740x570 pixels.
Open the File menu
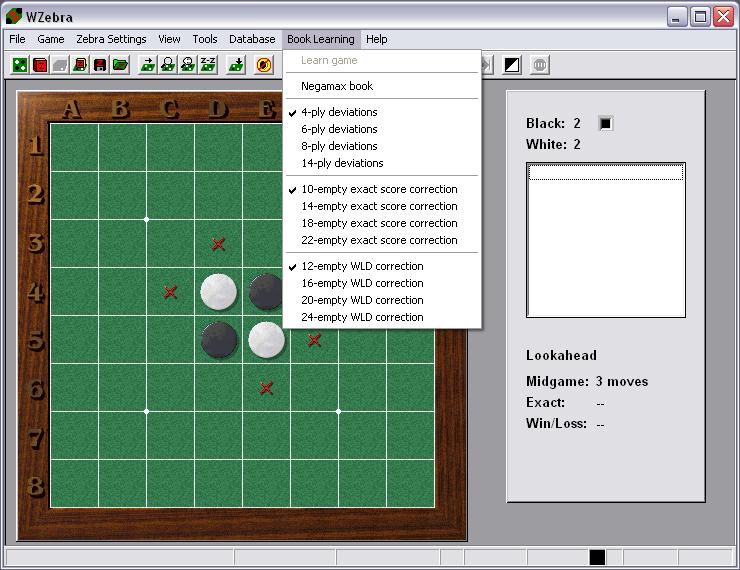point(17,39)
